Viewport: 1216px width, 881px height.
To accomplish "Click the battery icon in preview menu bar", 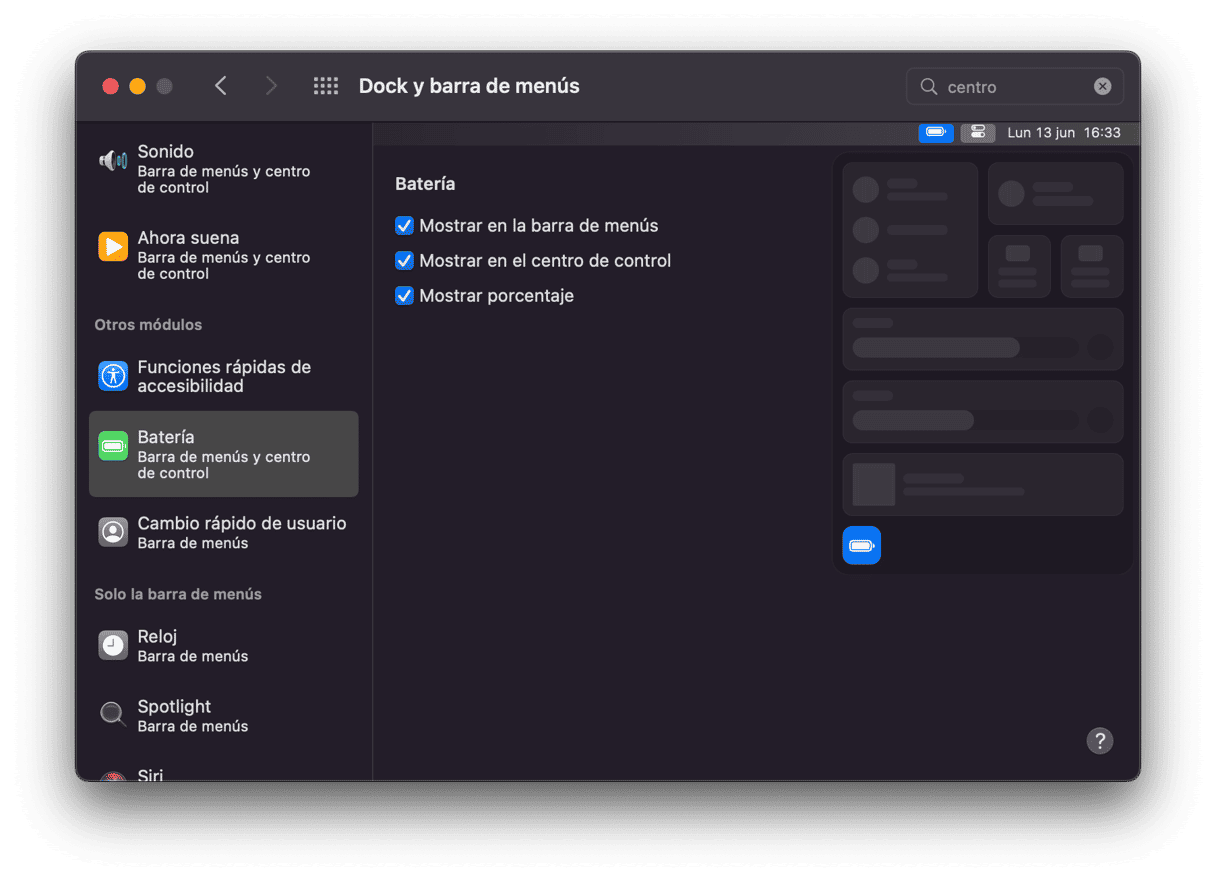I will click(936, 132).
